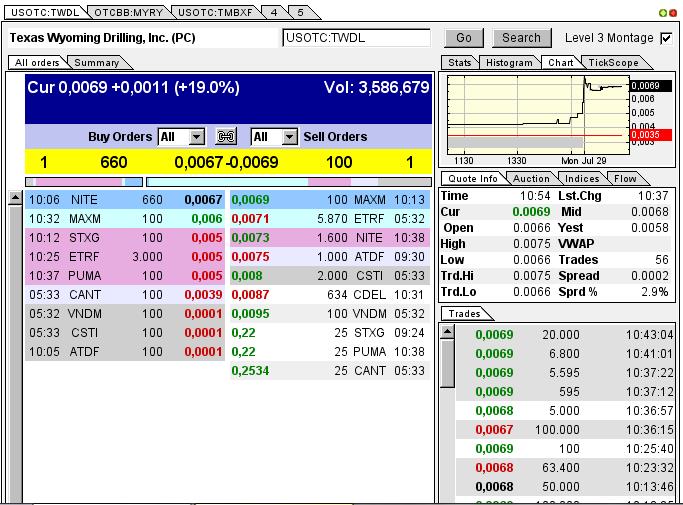Show the Histogram tab
This screenshot has width=683, height=505.
510,63
